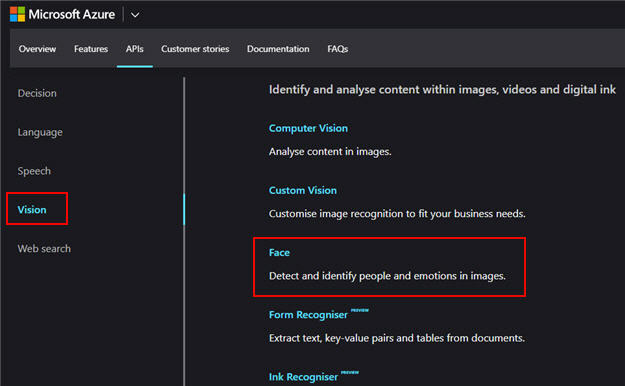Viewport: 625px width, 386px height.
Task: Open the Ink Recogniser link
Action: (x=303, y=377)
